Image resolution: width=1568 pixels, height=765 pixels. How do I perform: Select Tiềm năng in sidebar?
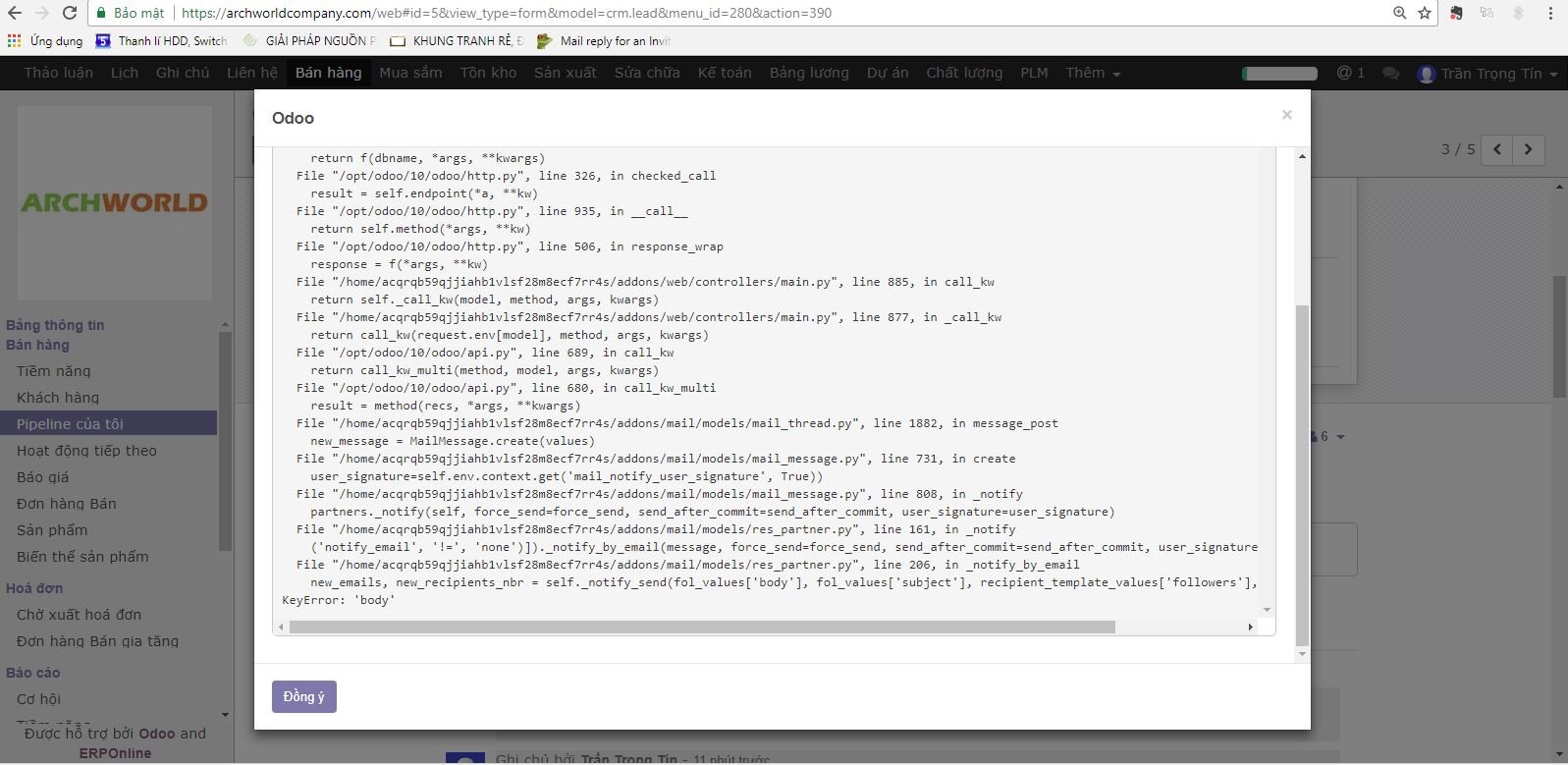coord(54,371)
